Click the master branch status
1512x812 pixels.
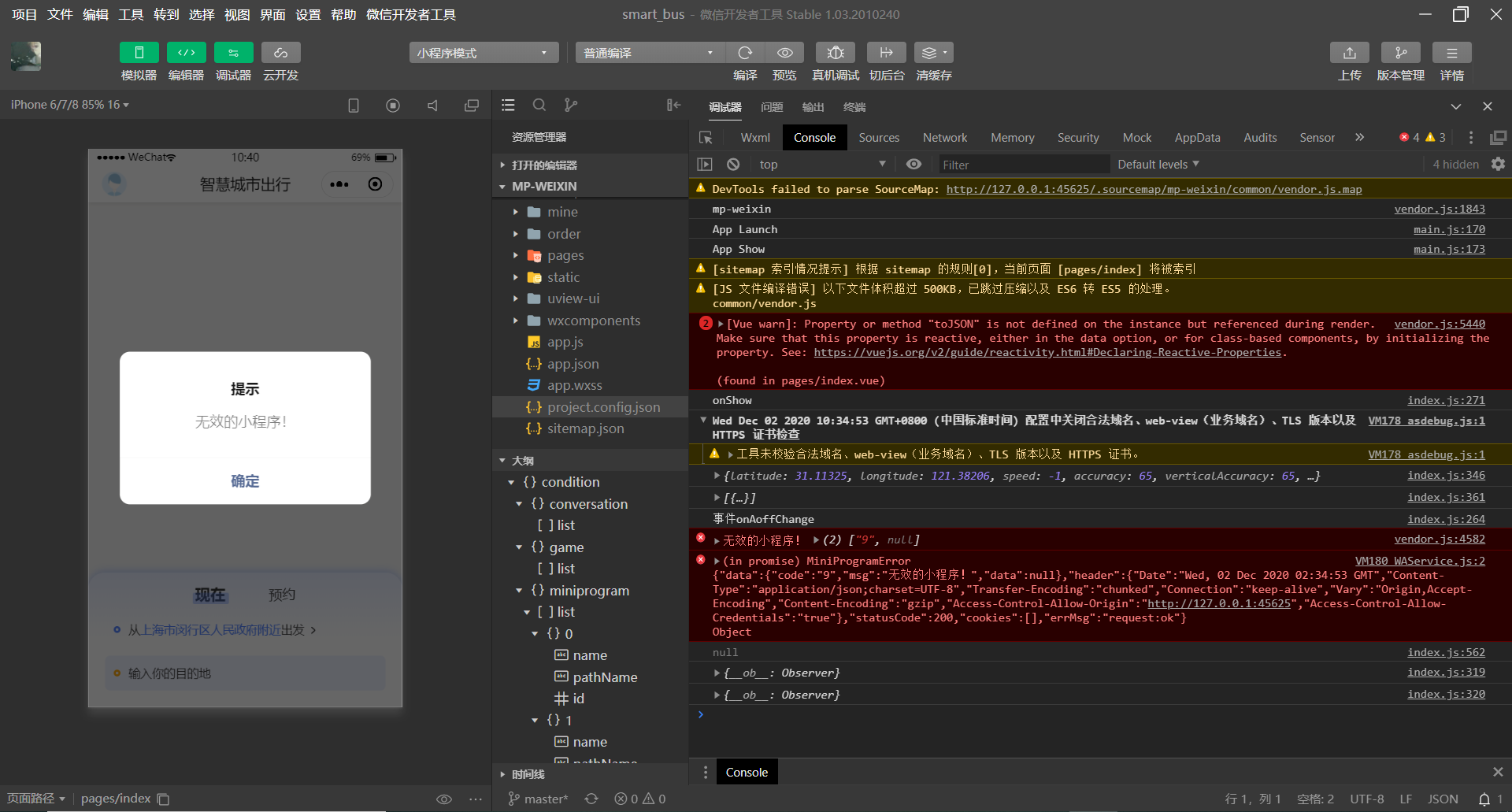pyautogui.click(x=538, y=799)
